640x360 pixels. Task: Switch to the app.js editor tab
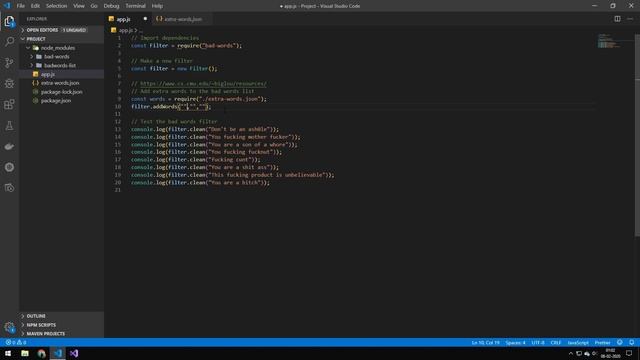128,19
